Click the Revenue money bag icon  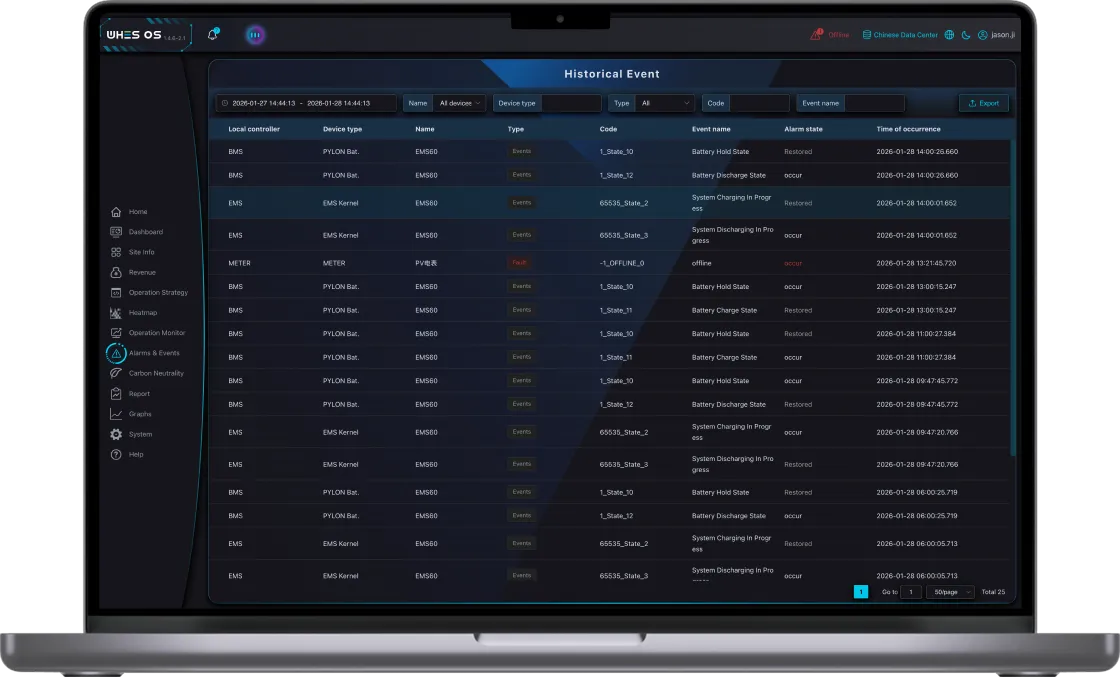pyautogui.click(x=116, y=272)
